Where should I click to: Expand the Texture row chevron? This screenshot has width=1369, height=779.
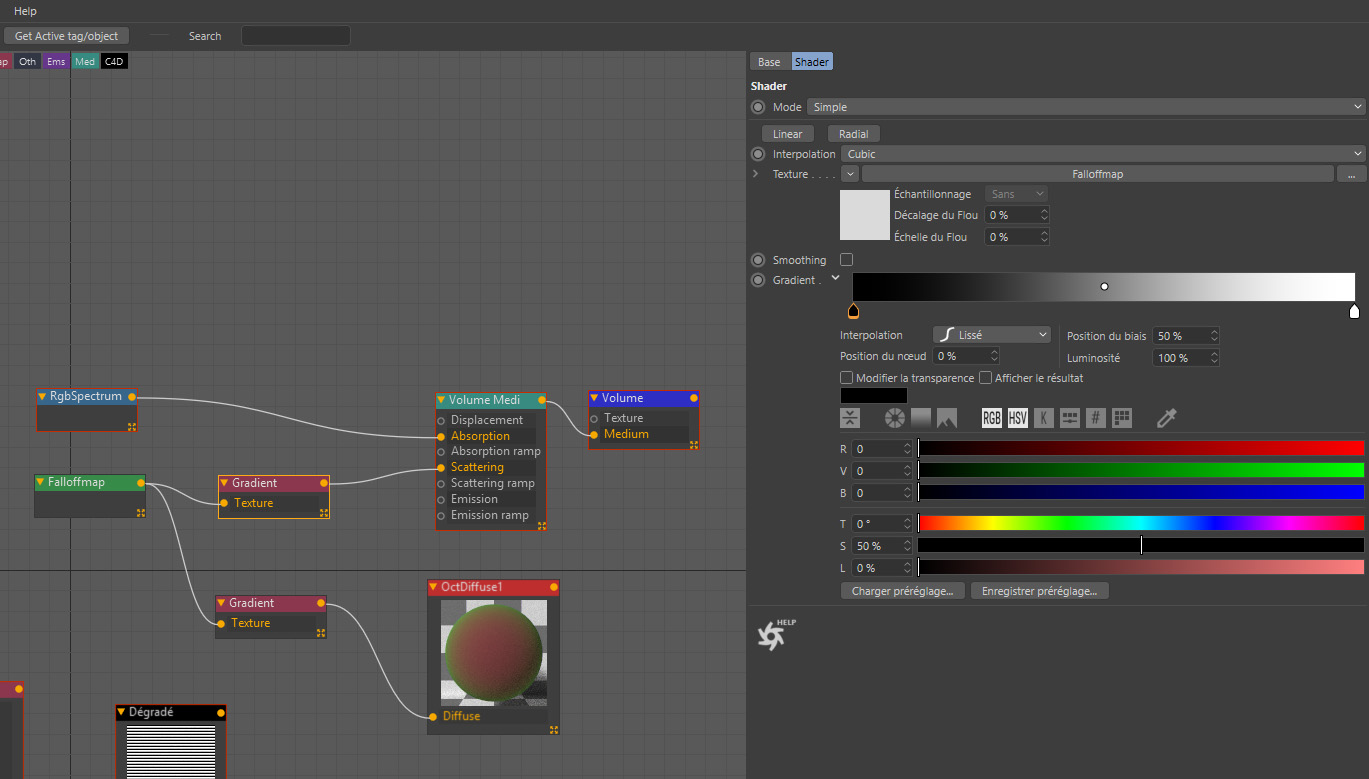tap(756, 174)
